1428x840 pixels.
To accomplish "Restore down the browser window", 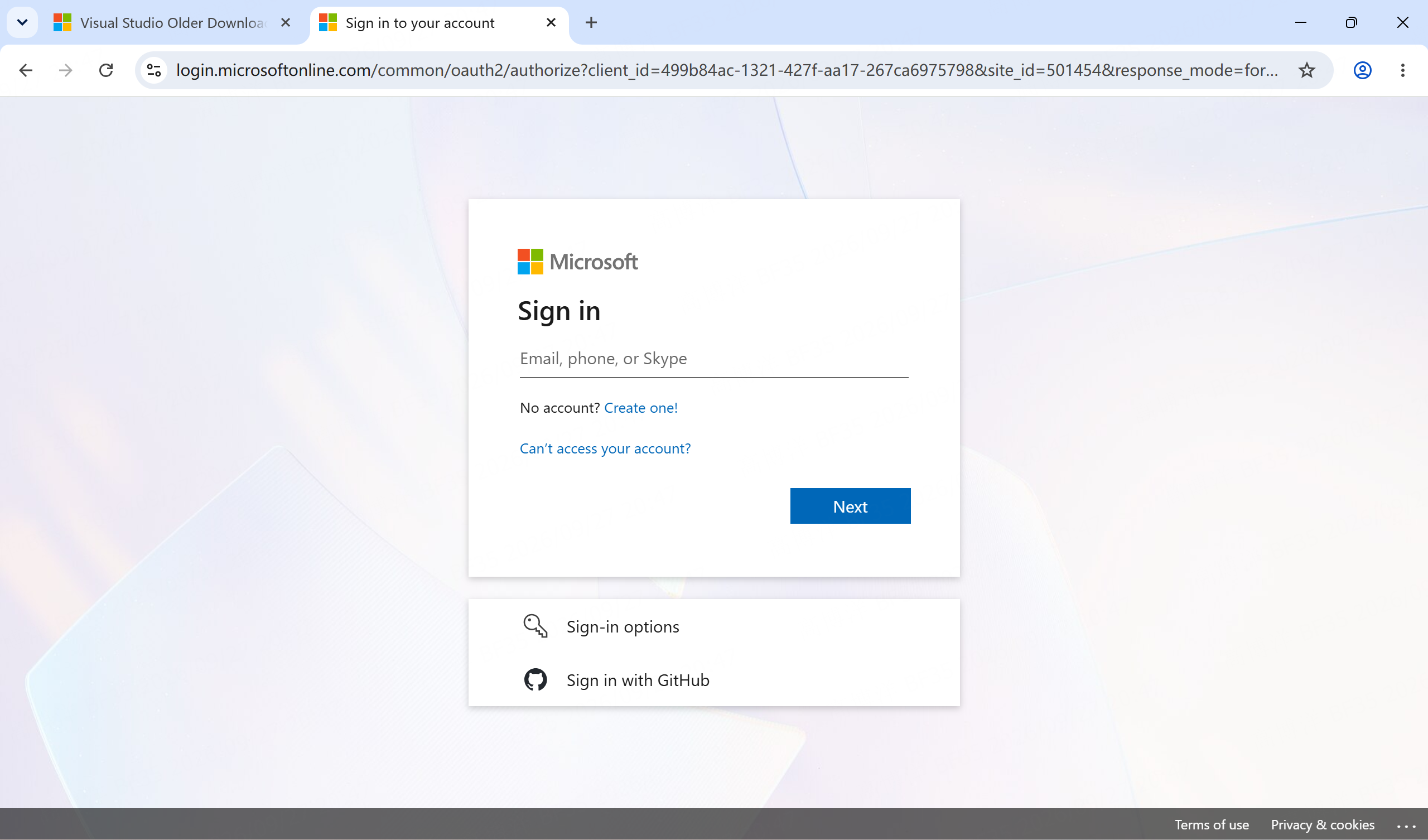I will (1352, 23).
